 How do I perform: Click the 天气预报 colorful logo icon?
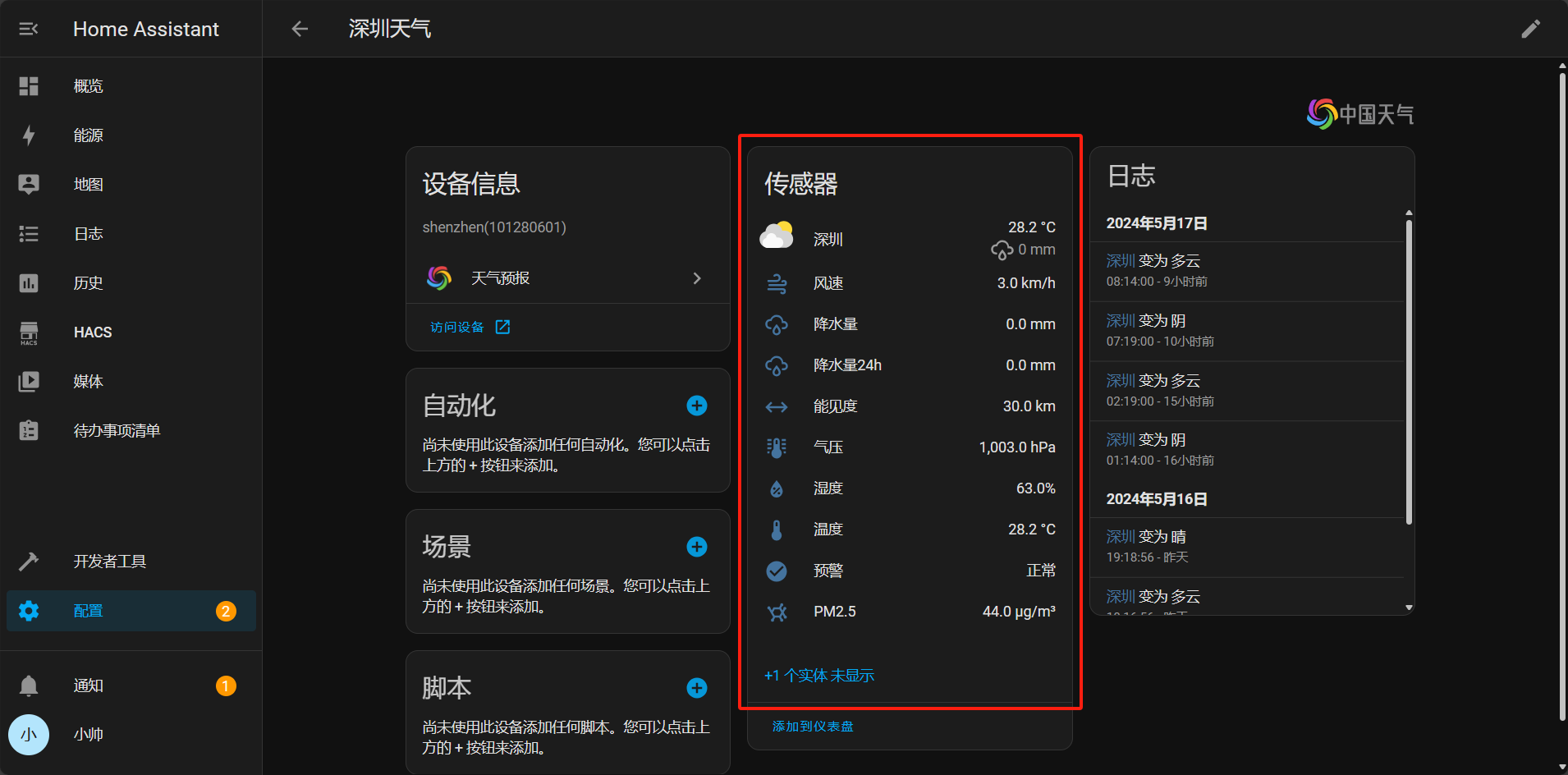tap(439, 278)
